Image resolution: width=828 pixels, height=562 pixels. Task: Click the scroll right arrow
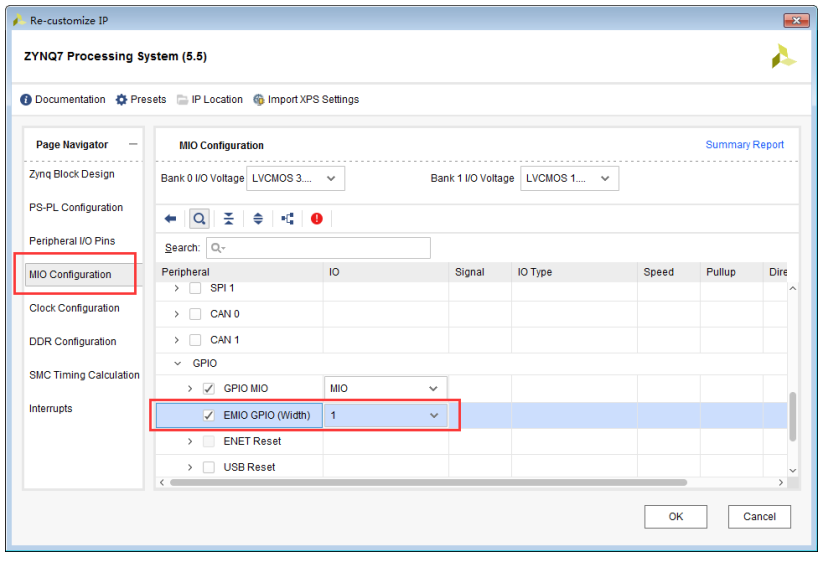780,482
